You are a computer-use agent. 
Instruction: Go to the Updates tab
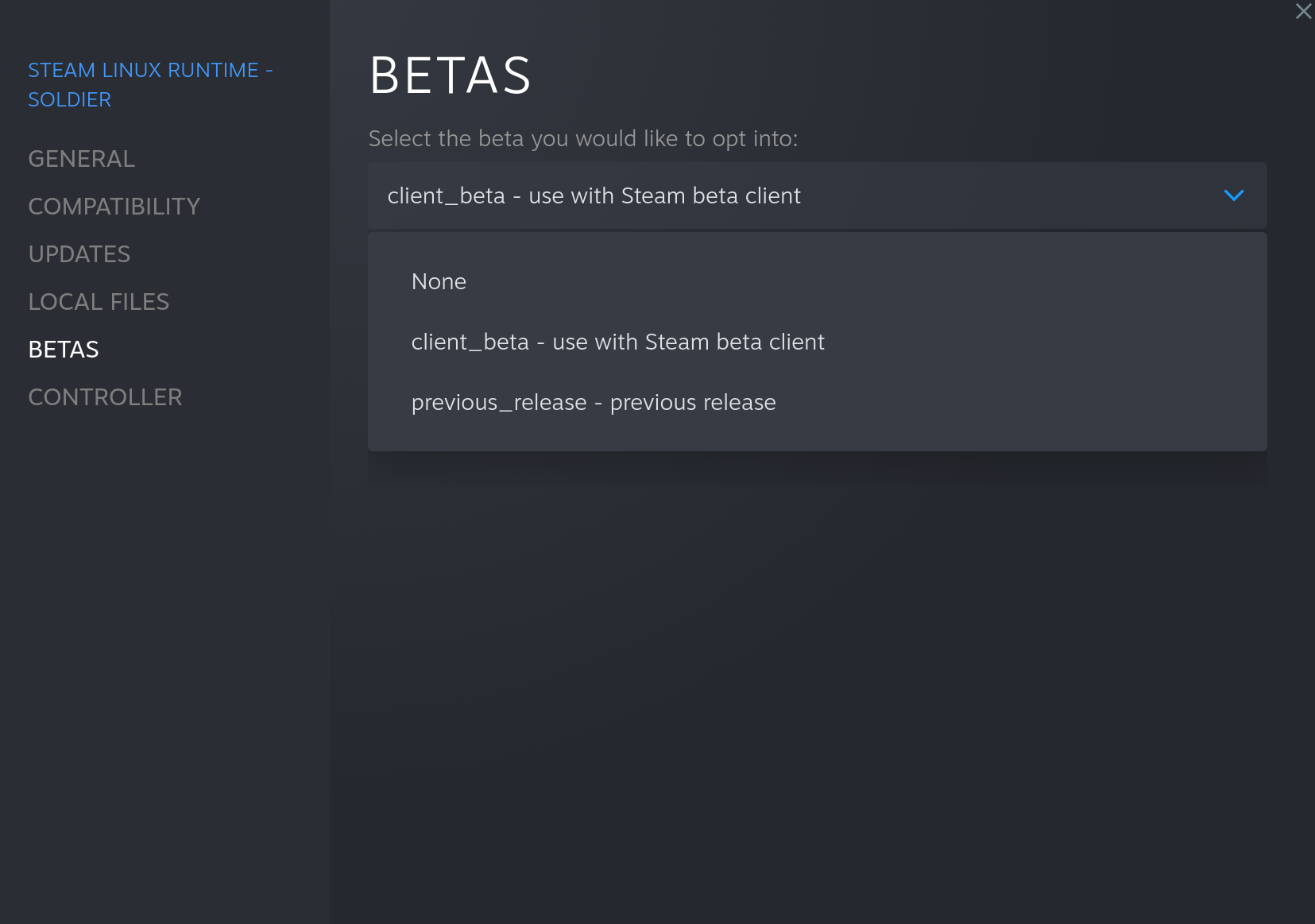pyautogui.click(x=79, y=254)
